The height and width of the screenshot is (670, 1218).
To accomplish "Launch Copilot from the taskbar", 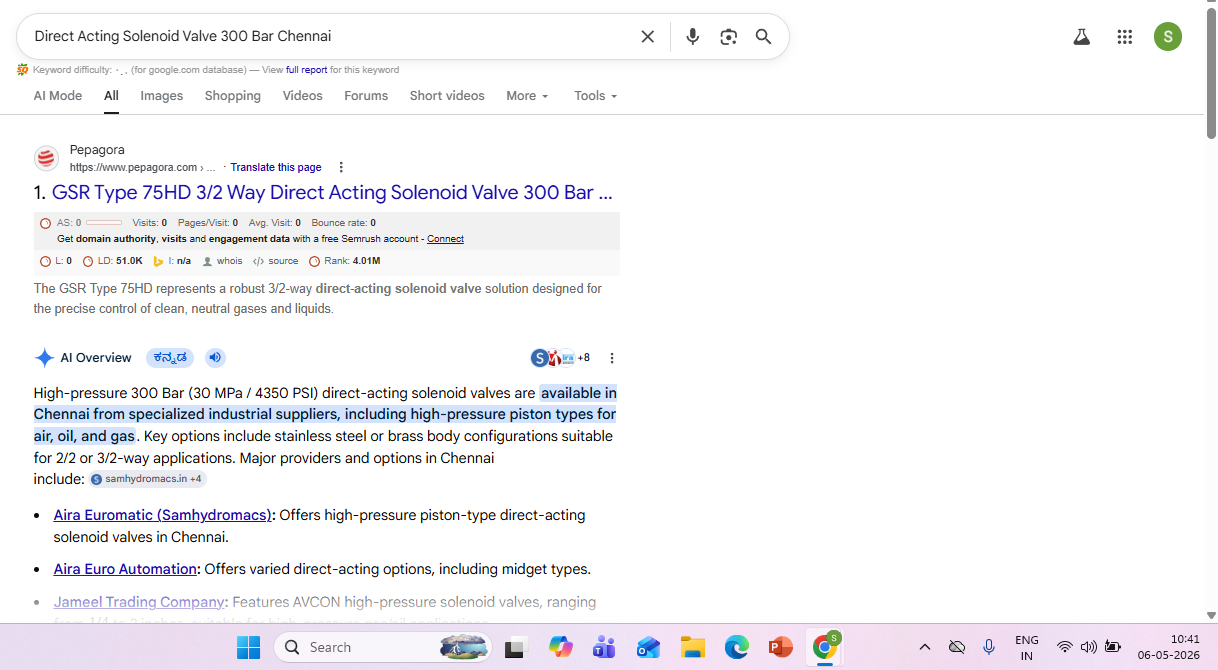I will click(x=560, y=648).
